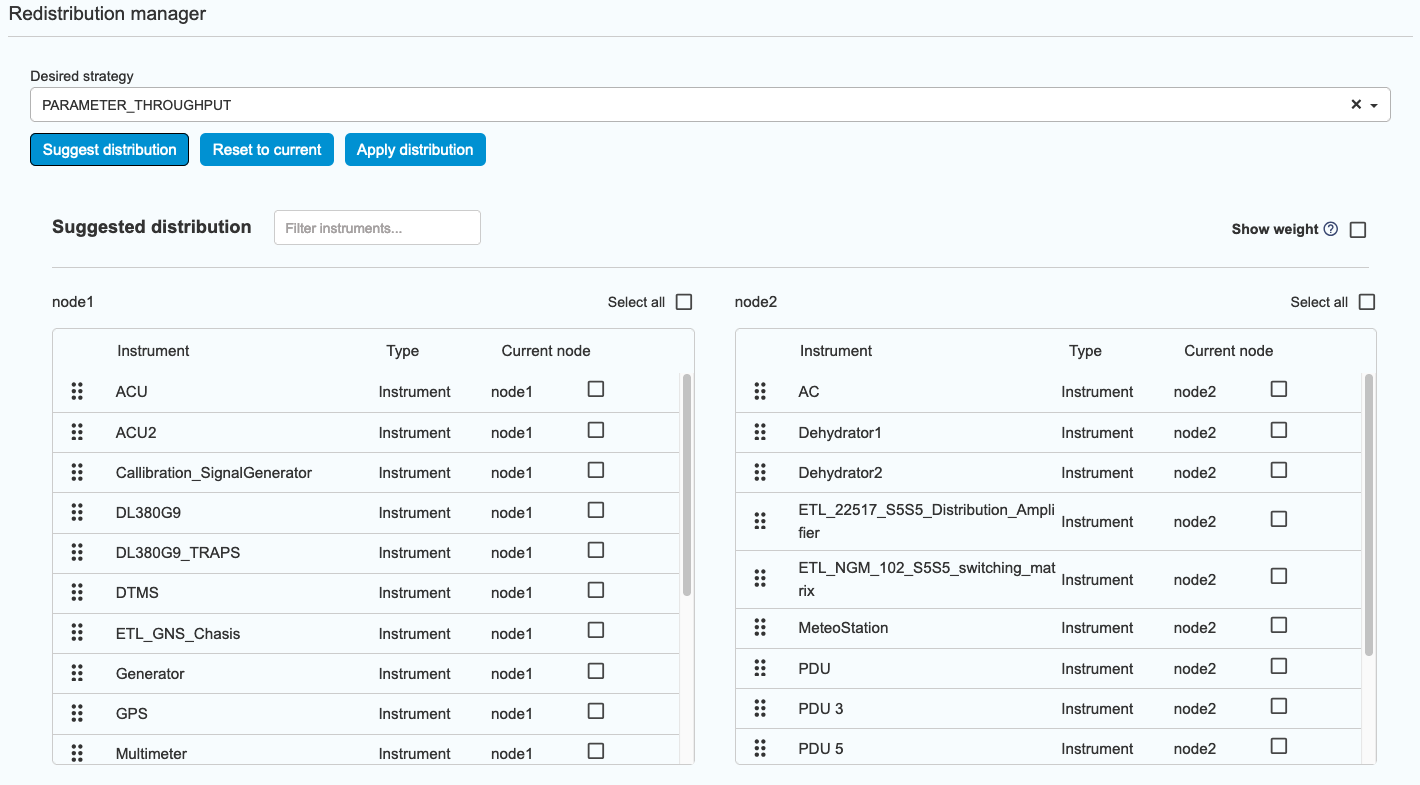Viewport: 1420px width, 785px height.
Task: Focus the Filter instruments search field
Action: click(377, 228)
